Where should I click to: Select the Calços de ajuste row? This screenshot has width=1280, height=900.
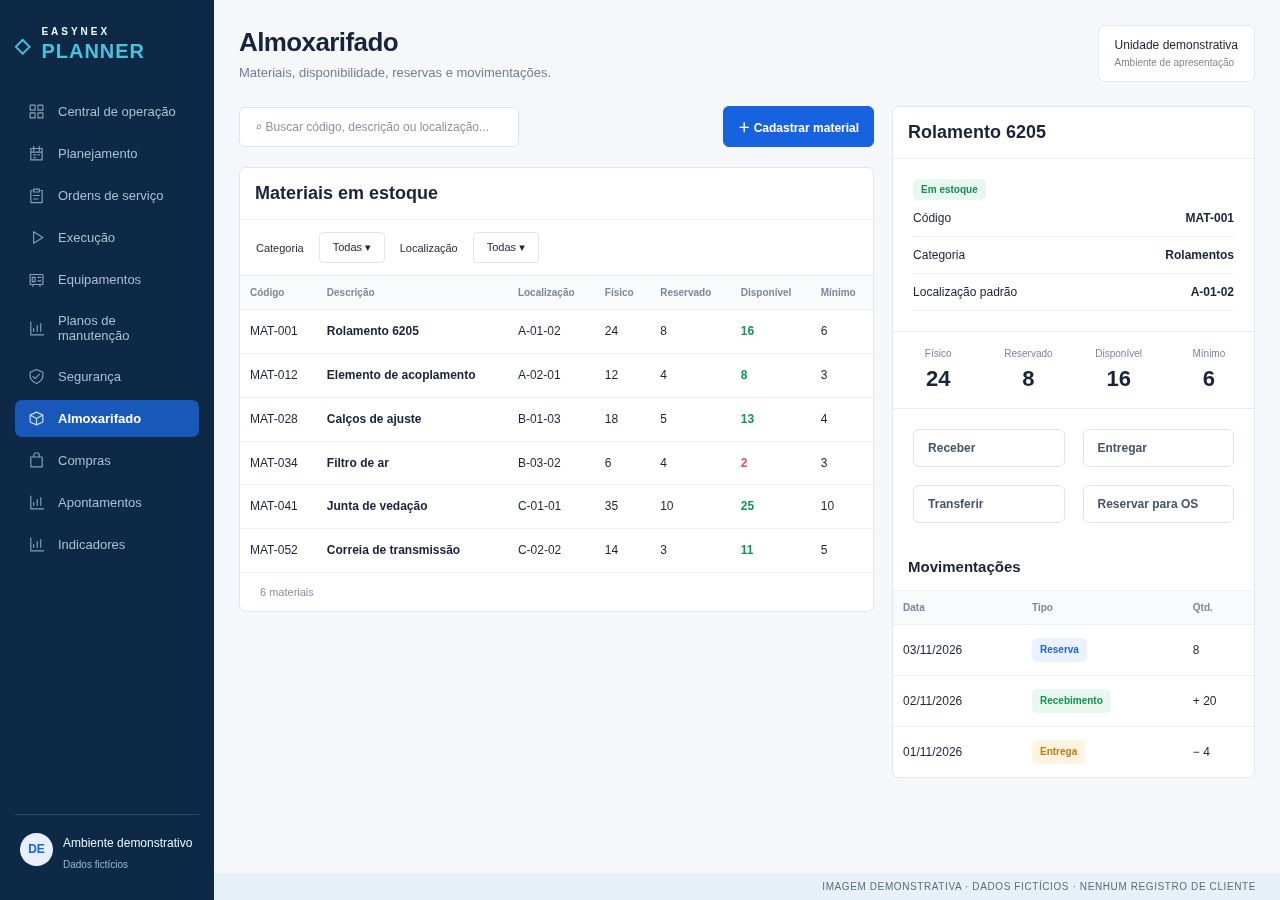556,419
